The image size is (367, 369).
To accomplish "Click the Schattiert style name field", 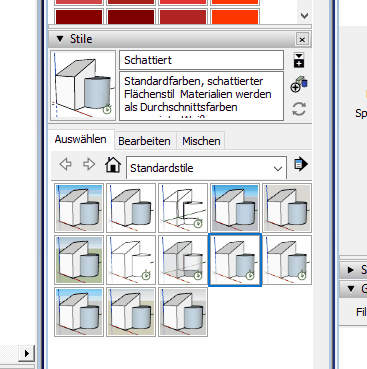I will click(201, 60).
